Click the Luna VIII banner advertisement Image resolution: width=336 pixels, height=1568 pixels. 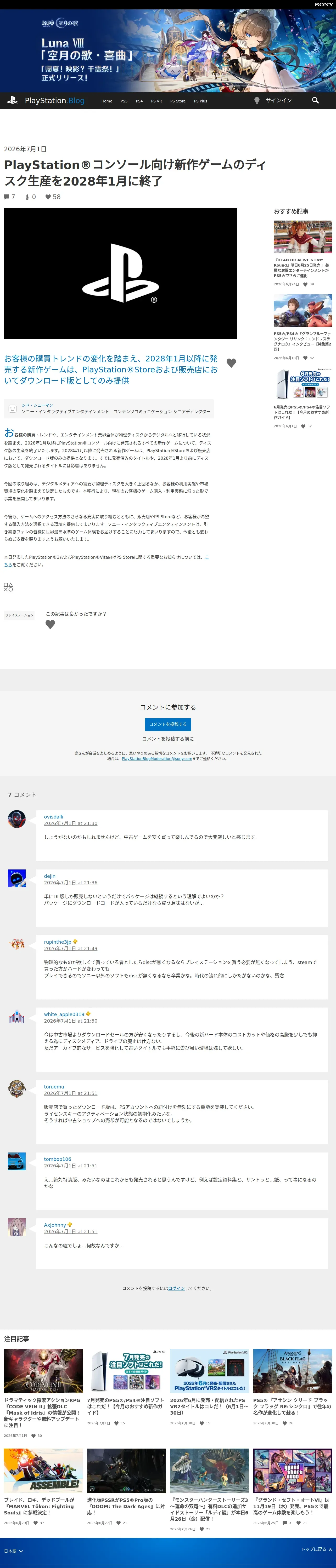(x=168, y=50)
